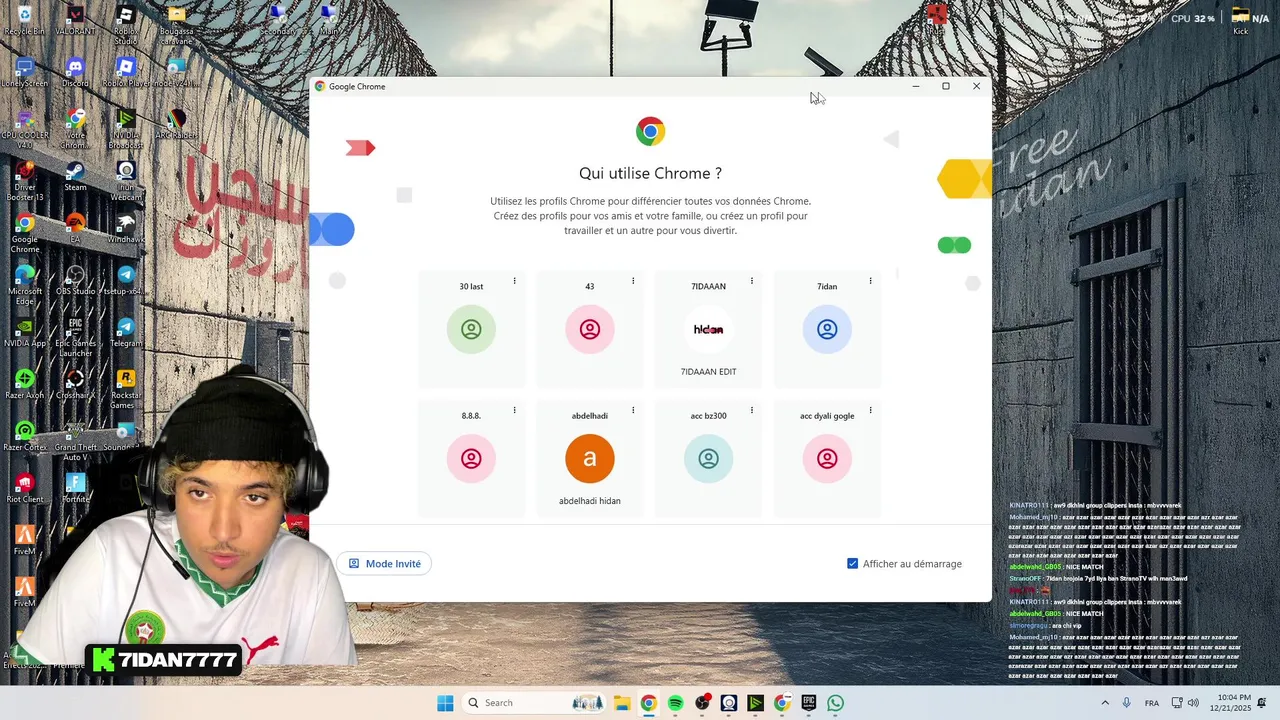
Task: Open more options for acc dyali gogle profile
Action: [x=870, y=410]
